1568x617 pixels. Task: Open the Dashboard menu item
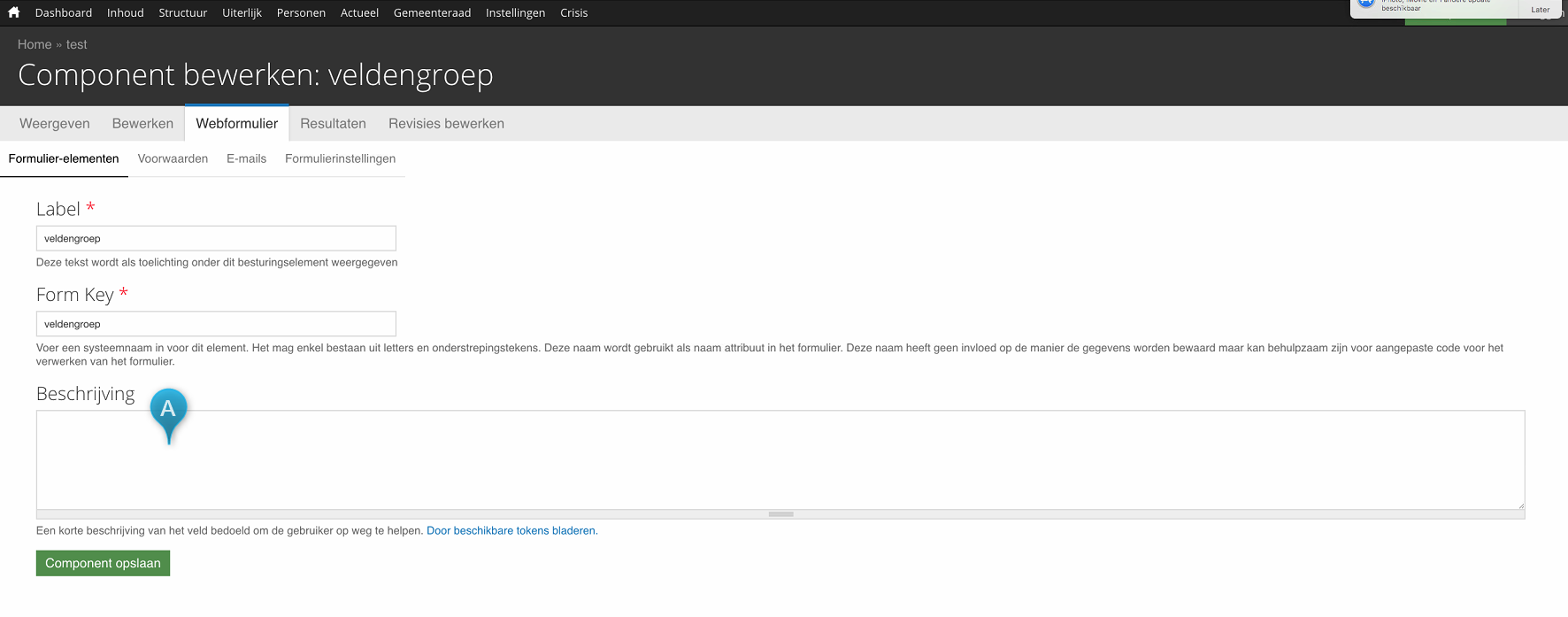(x=64, y=12)
